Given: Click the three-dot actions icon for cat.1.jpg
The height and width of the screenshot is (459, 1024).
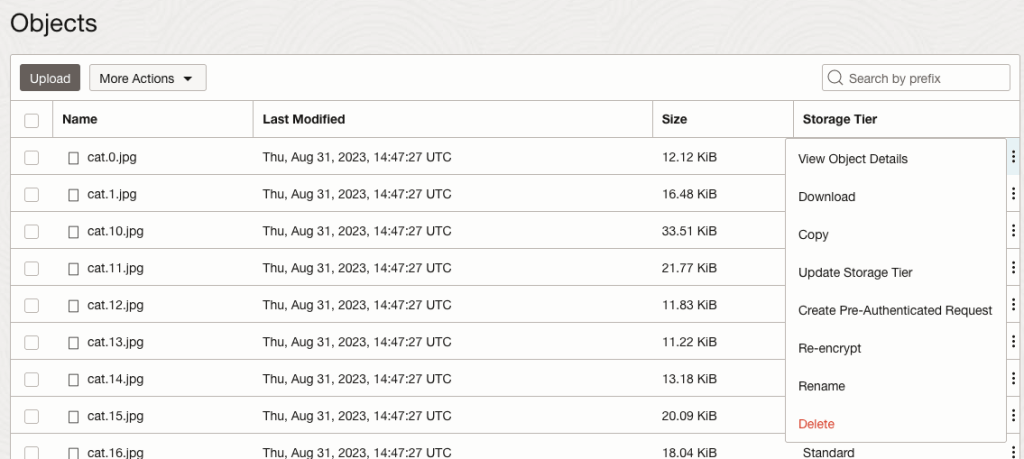Looking at the screenshot, I should 1013,194.
